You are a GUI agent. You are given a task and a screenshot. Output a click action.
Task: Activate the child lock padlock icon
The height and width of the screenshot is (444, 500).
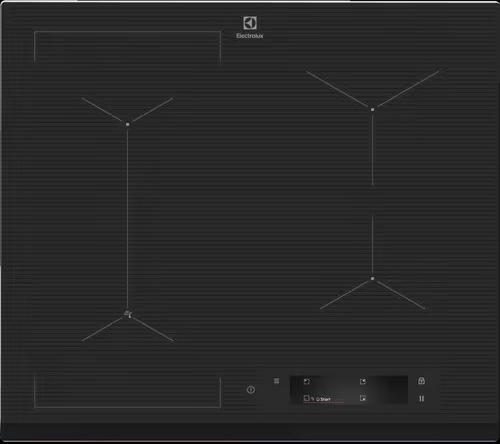tap(421, 381)
